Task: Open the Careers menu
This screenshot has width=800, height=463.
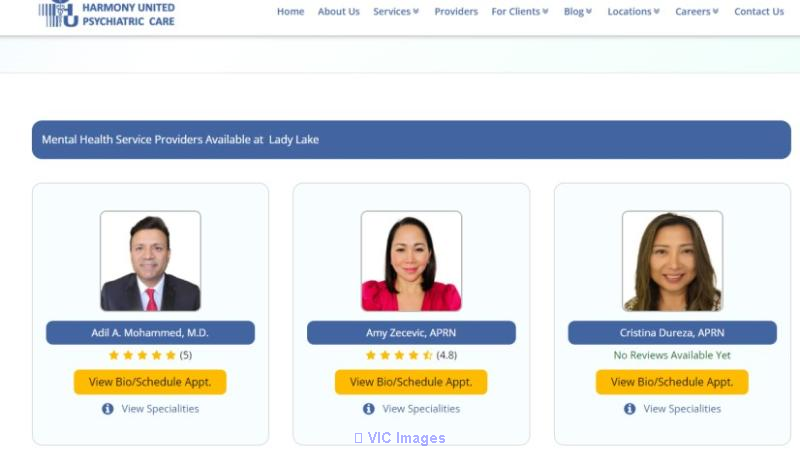Action: click(x=692, y=11)
